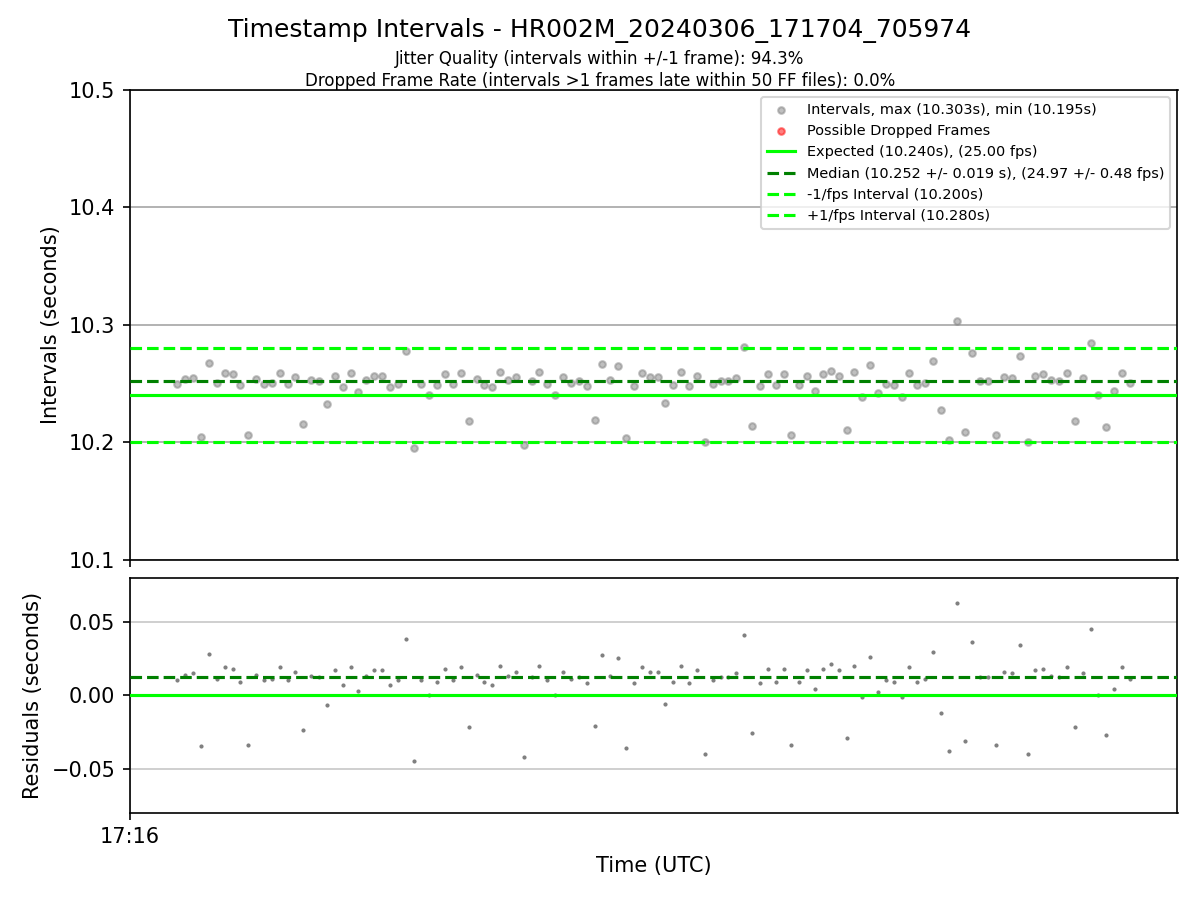Viewport: 1200px width, 900px height.
Task: Click the red dot marker for Possible Dropped Frames
Action: (782, 131)
